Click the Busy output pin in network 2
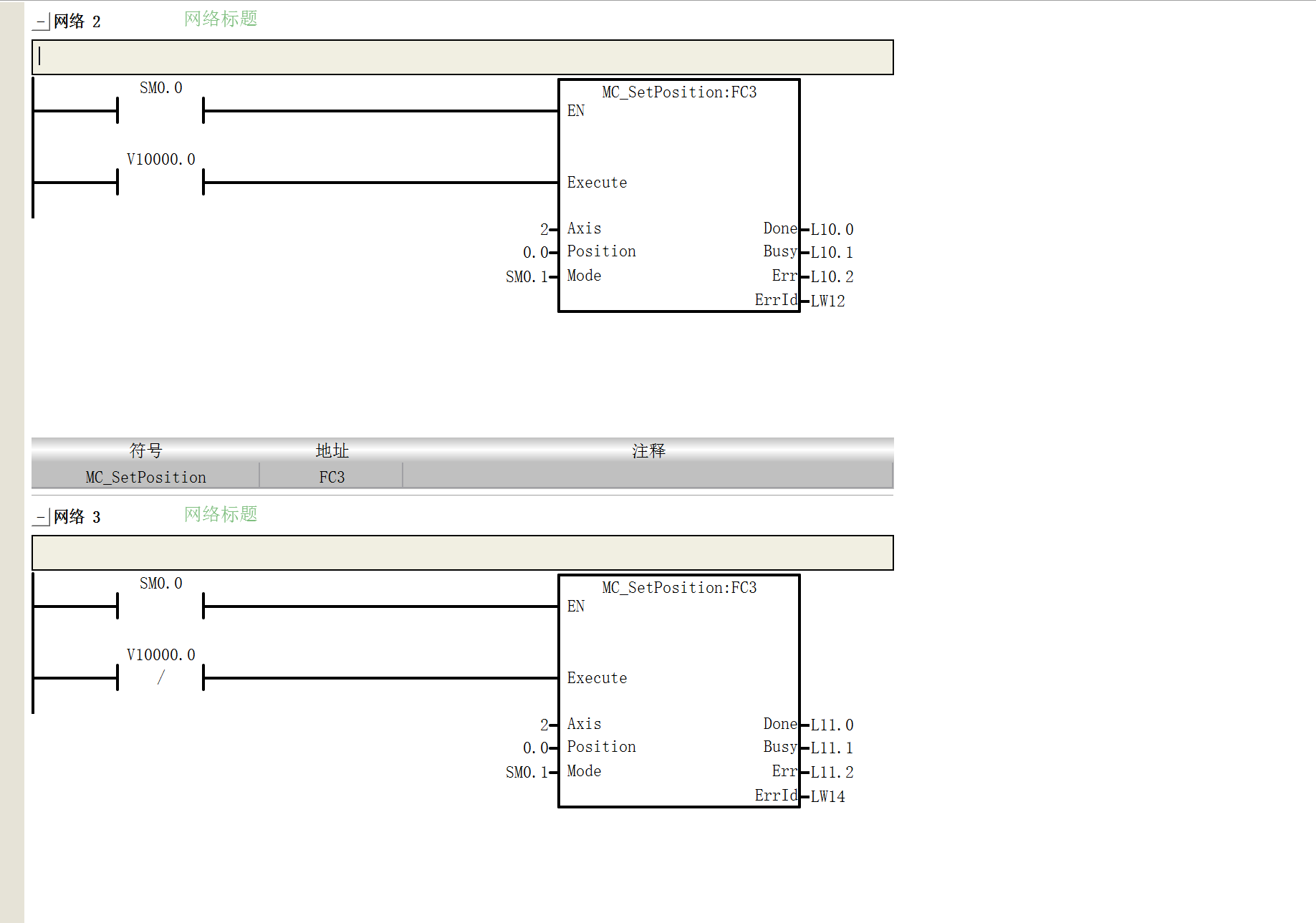This screenshot has height=923, width=1316. pyautogui.click(x=780, y=251)
